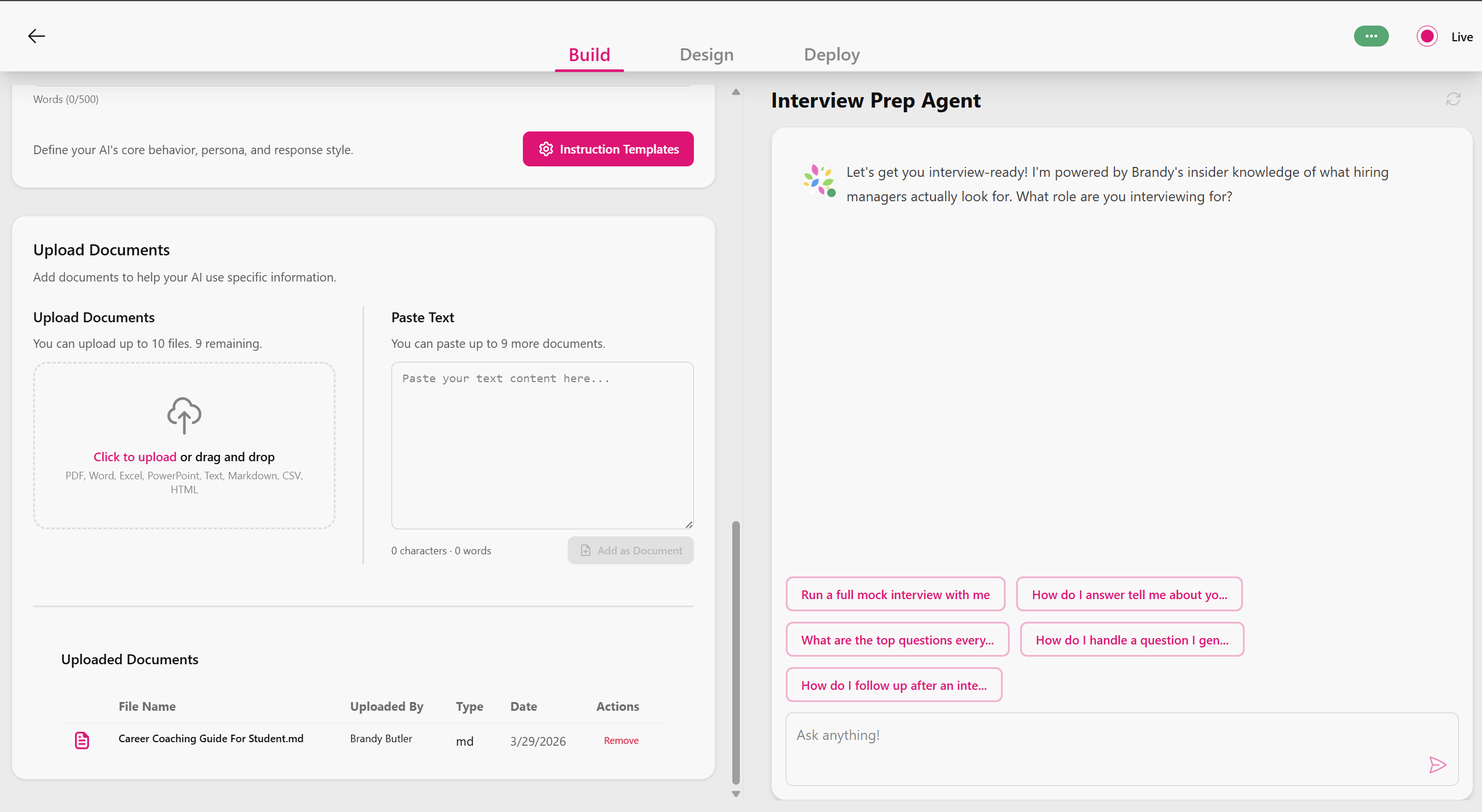Click the pink Live status indicator
This screenshot has width=1482, height=812.
click(1427, 36)
